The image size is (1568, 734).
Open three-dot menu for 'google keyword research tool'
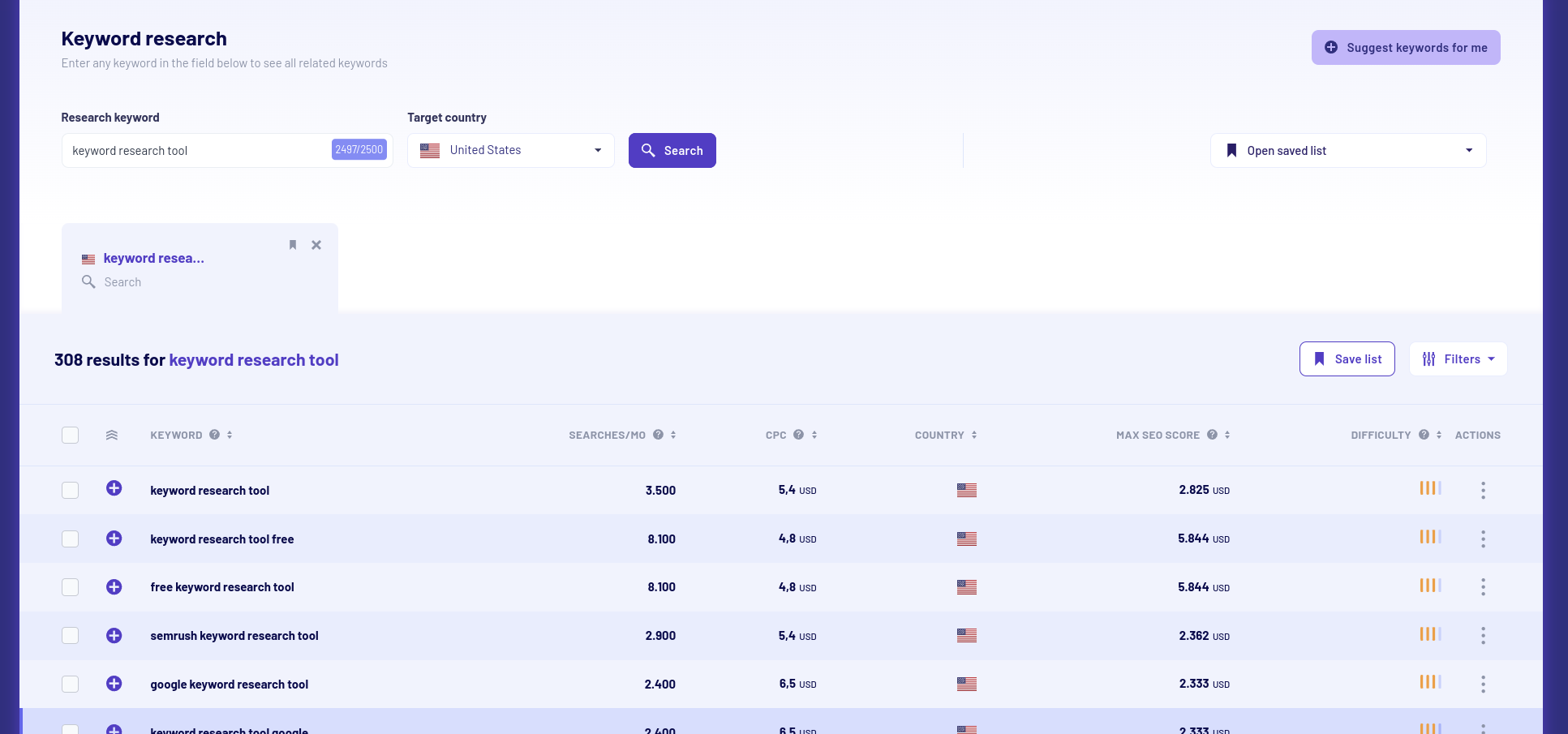point(1483,684)
